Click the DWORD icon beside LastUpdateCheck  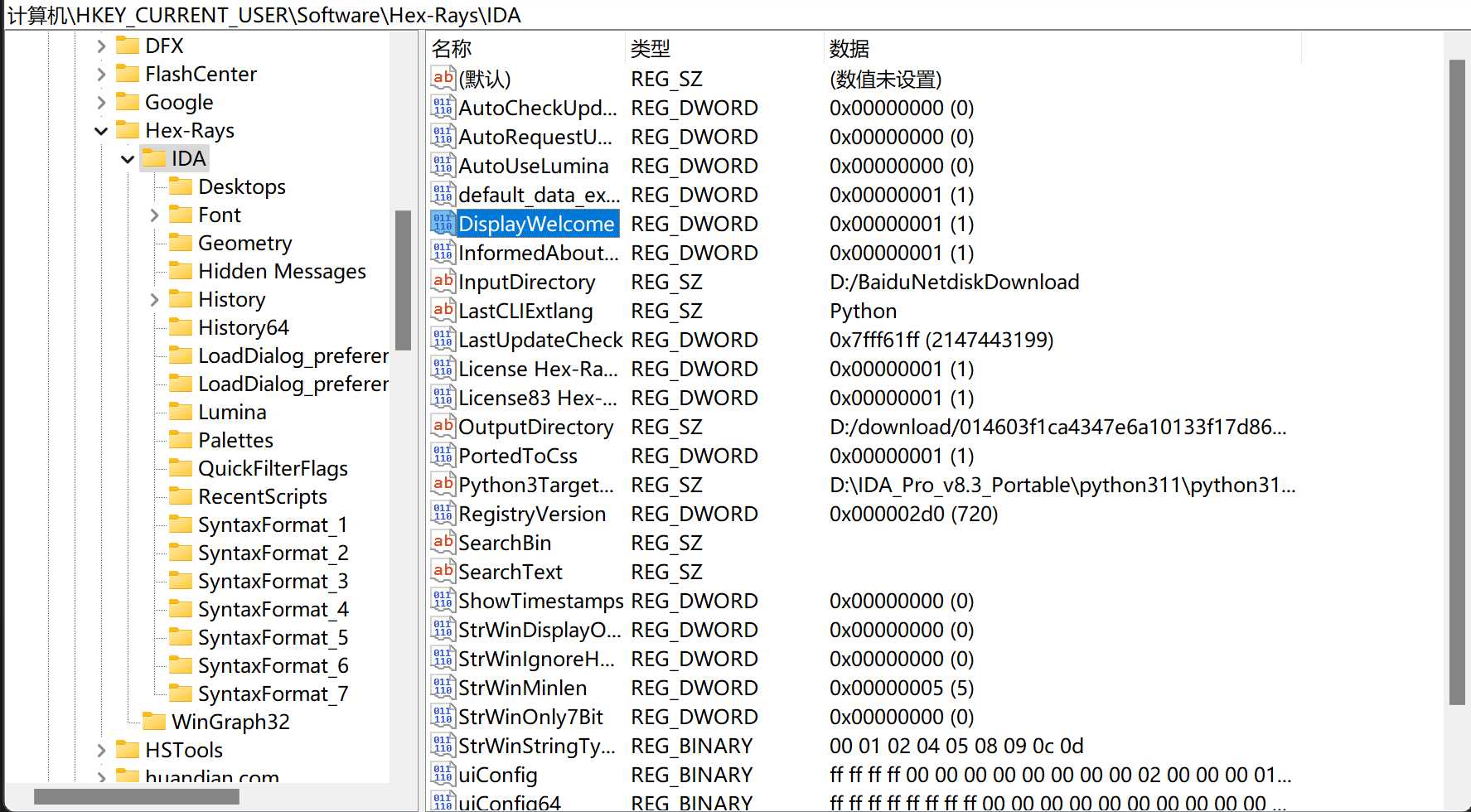click(443, 339)
